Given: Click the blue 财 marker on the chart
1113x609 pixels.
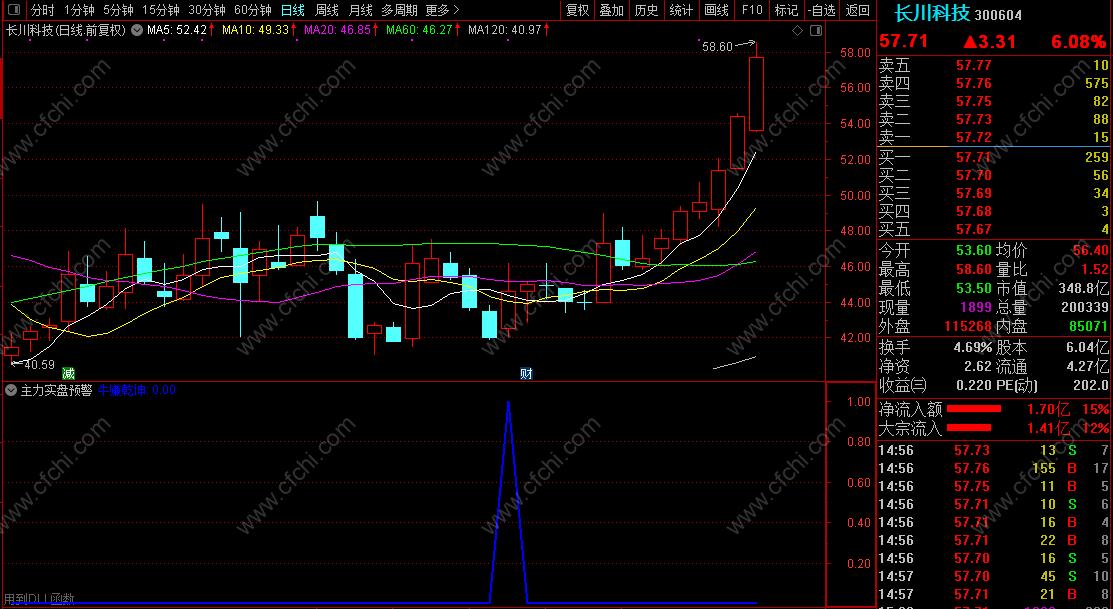Looking at the screenshot, I should 526,374.
